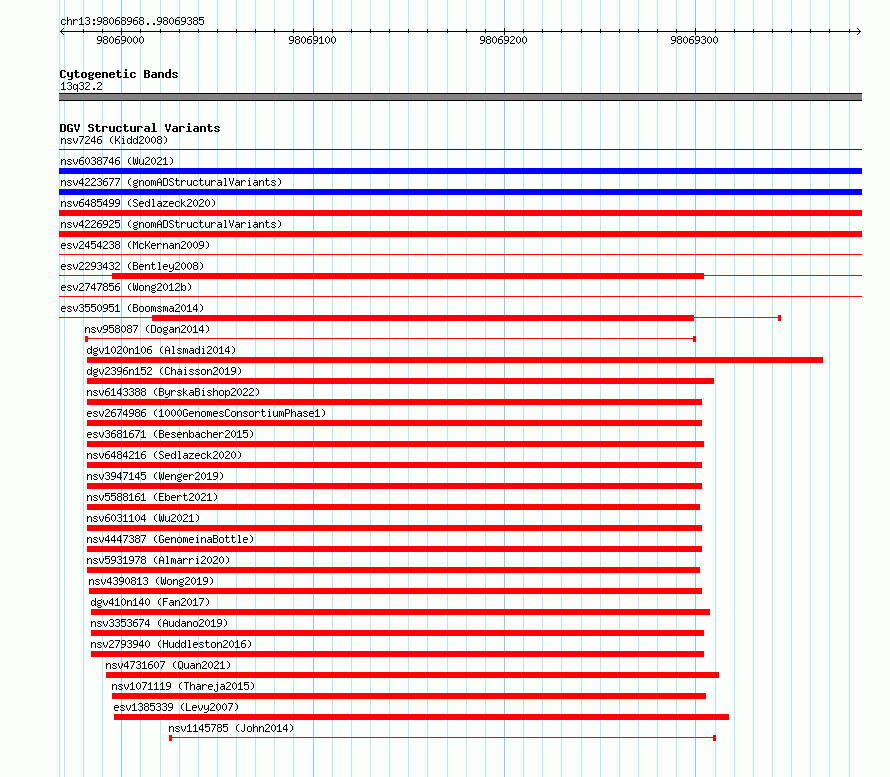Click dgv1020n106 (Alsmadi2014) variant label
This screenshot has width=890, height=777.
pos(161,350)
